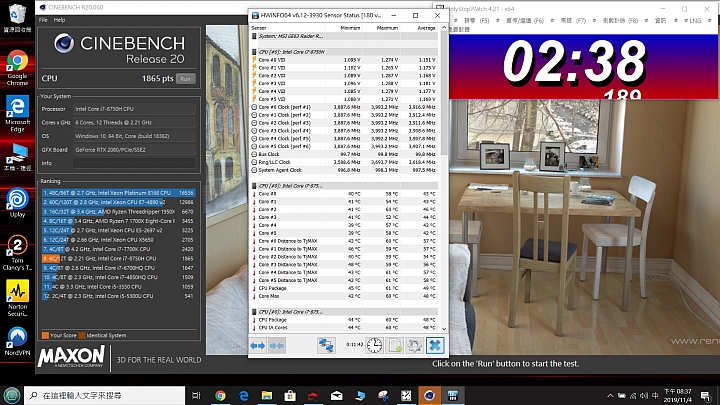Open Microsoft Store from the taskbar
Image resolution: width=720 pixels, height=405 pixels.
coord(290,395)
